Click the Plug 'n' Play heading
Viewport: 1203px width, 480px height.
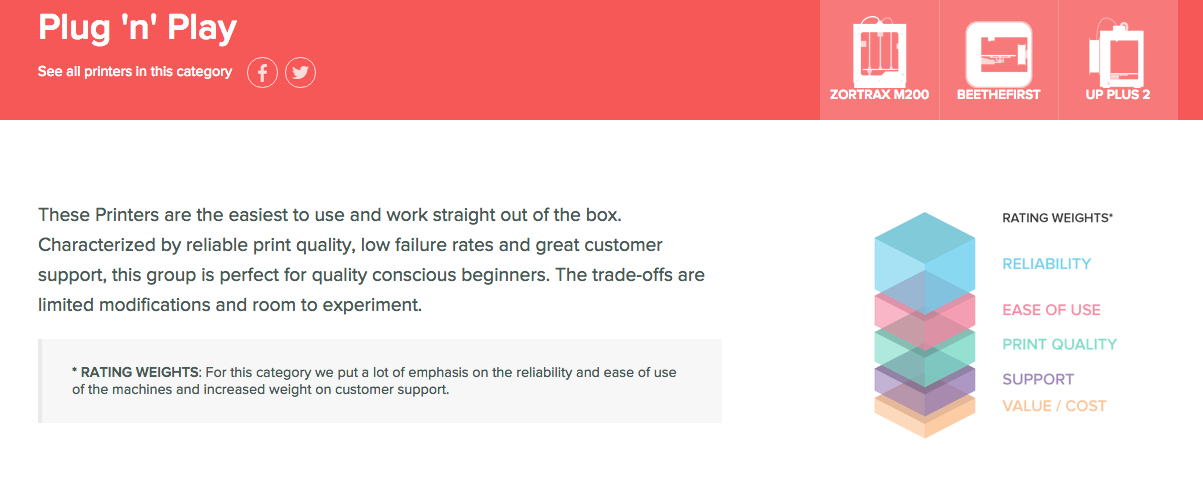coord(137,28)
